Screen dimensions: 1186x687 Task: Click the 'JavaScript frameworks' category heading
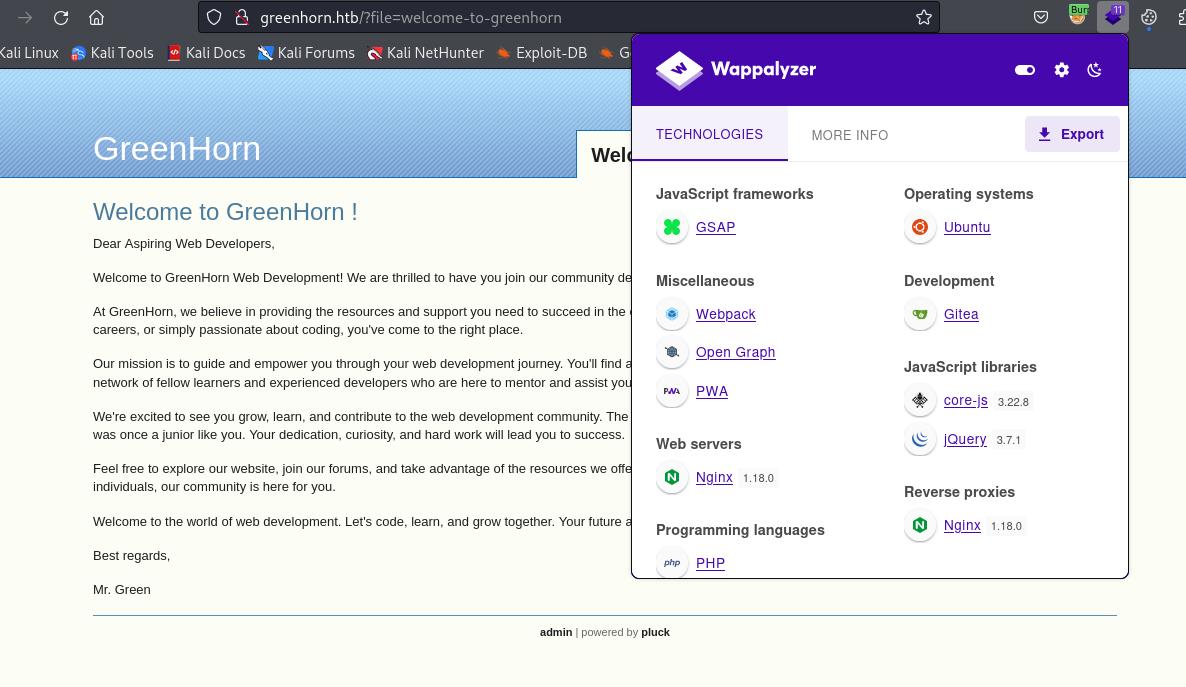tap(734, 194)
